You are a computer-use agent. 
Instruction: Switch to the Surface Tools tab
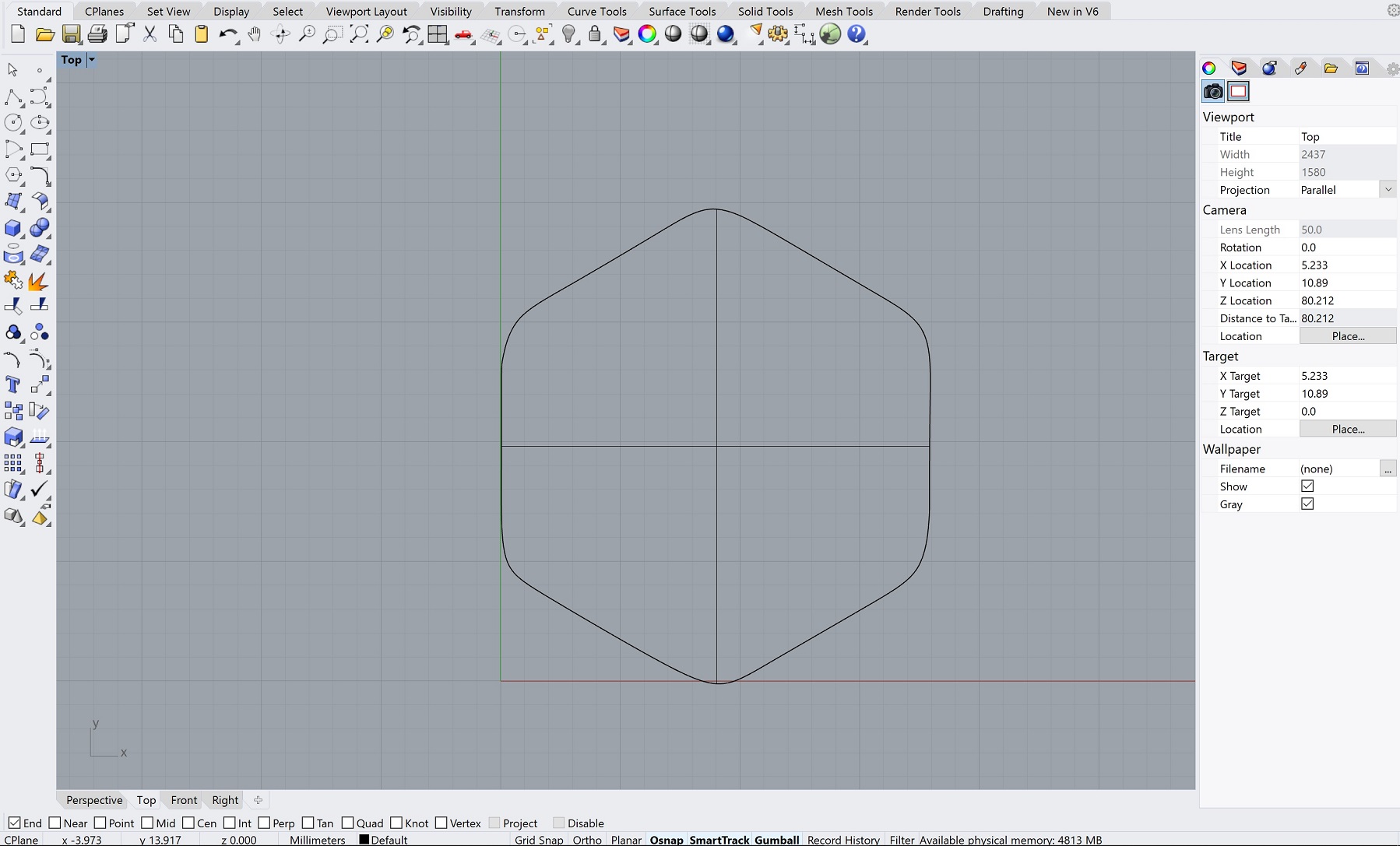682,11
